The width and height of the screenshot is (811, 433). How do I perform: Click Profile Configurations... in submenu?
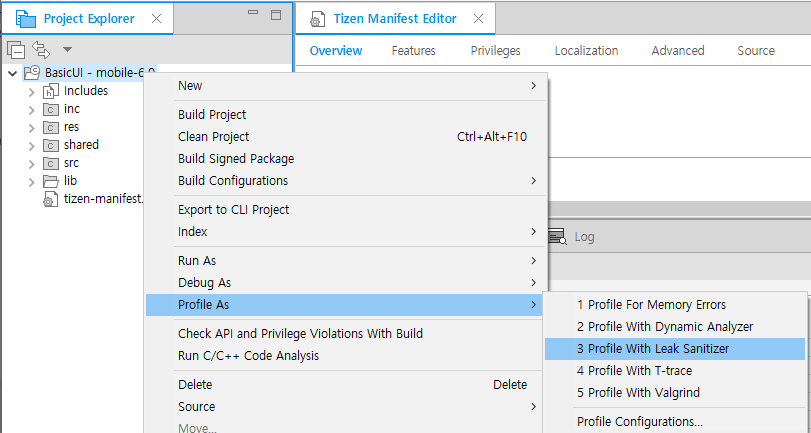click(639, 421)
